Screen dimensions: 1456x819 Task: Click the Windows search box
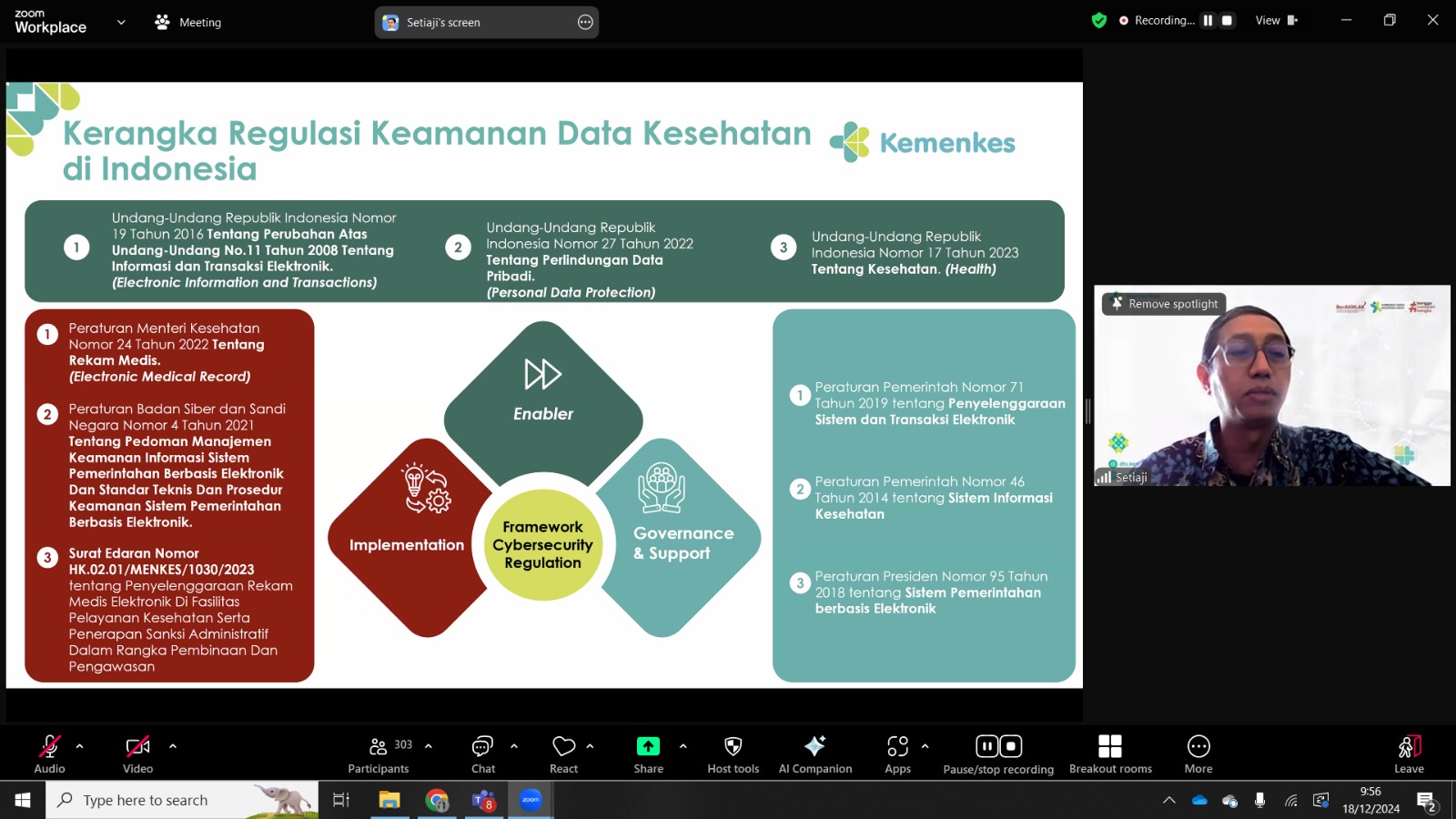pyautogui.click(x=182, y=800)
